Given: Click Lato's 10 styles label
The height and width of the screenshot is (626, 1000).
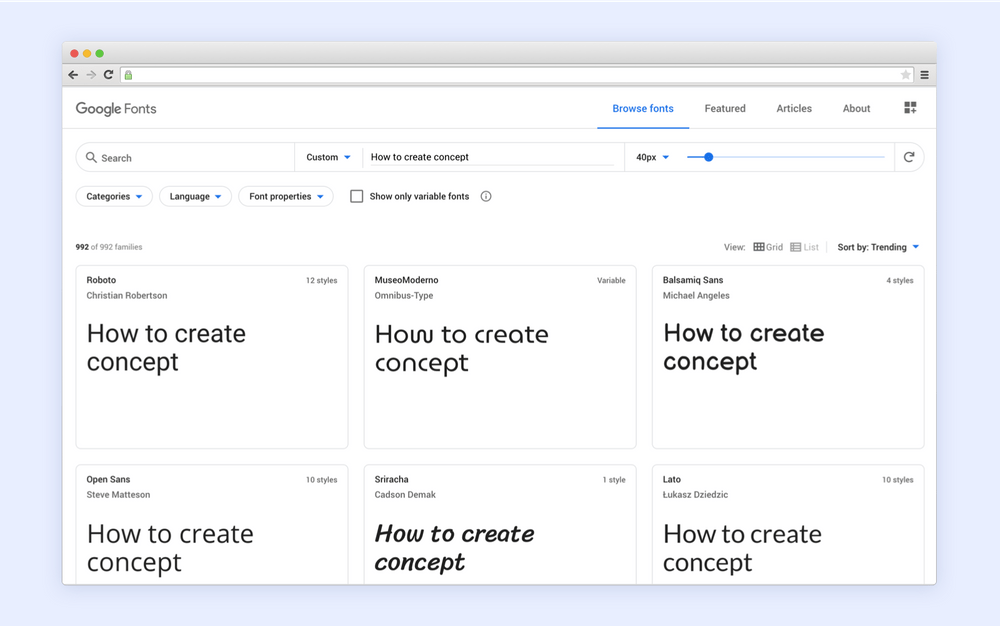Looking at the screenshot, I should tap(897, 480).
